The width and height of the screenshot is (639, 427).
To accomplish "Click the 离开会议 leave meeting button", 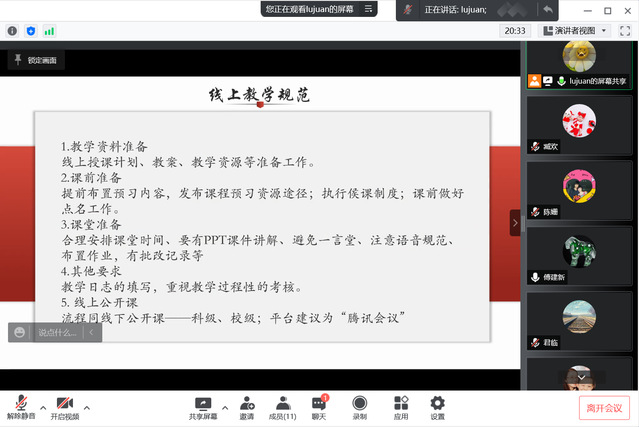I will [x=604, y=407].
